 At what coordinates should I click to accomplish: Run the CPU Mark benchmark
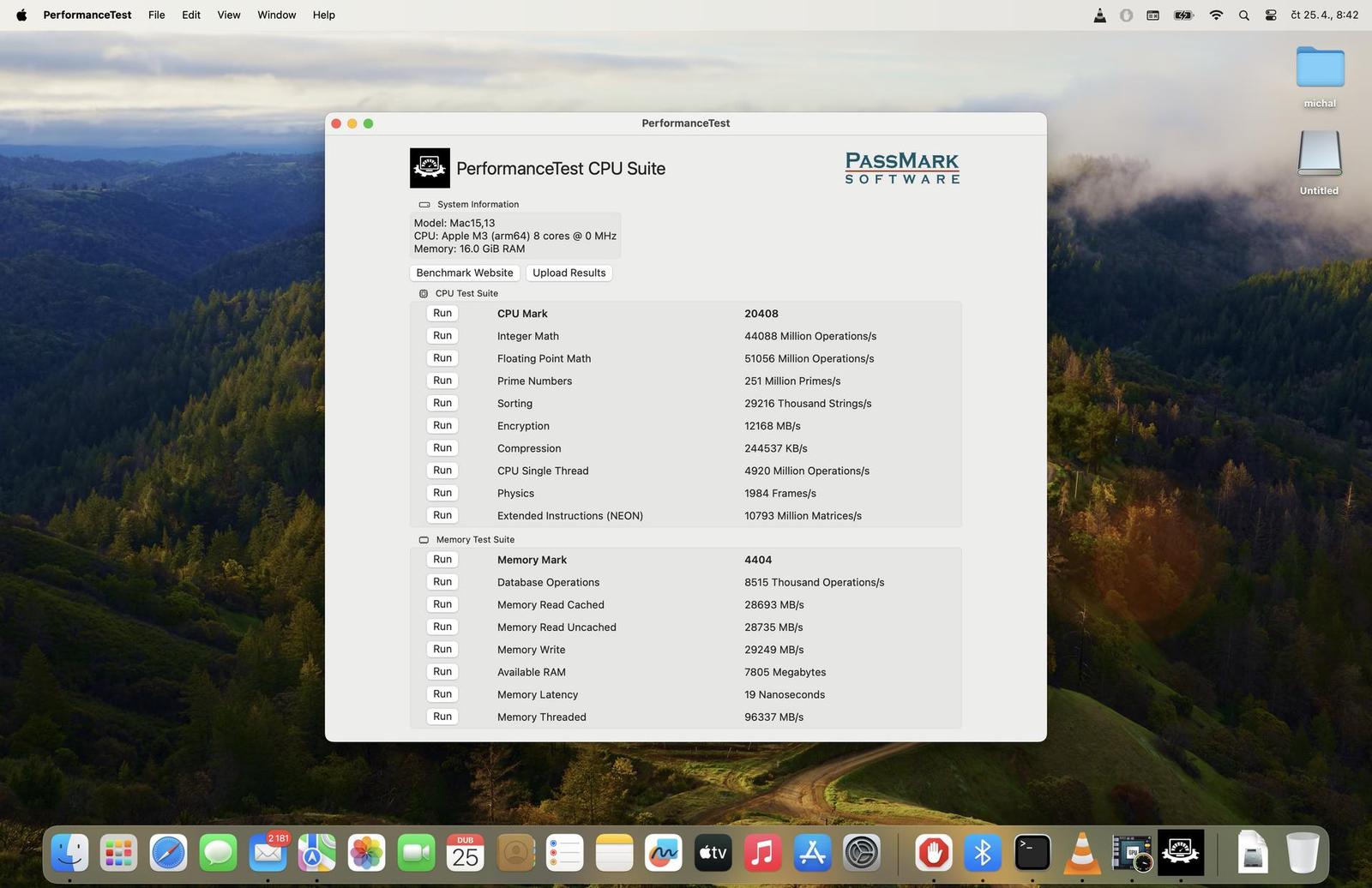coord(442,313)
